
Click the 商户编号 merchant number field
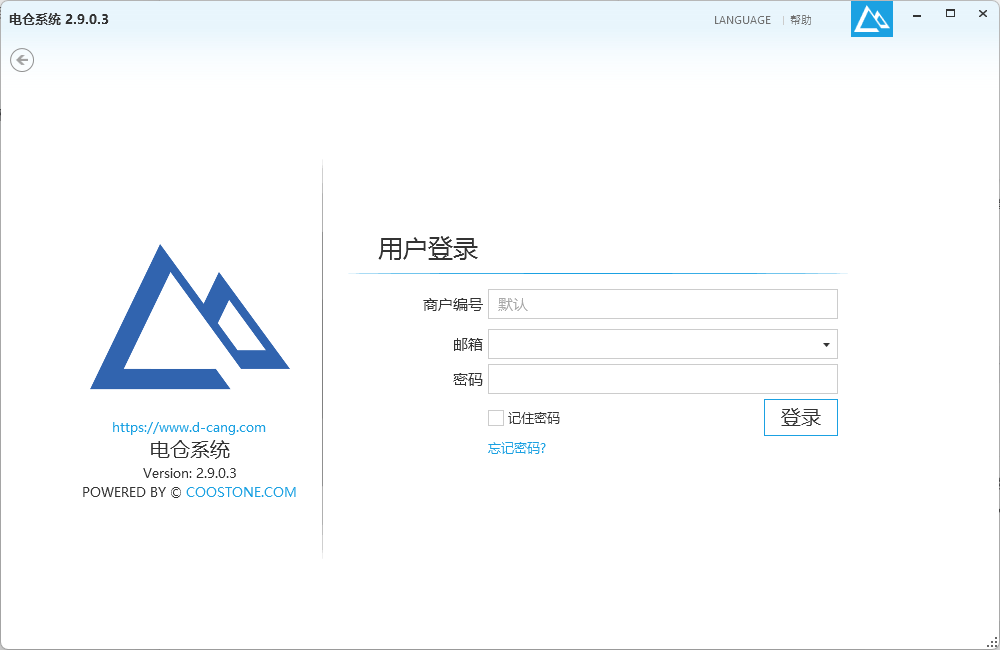[x=663, y=304]
